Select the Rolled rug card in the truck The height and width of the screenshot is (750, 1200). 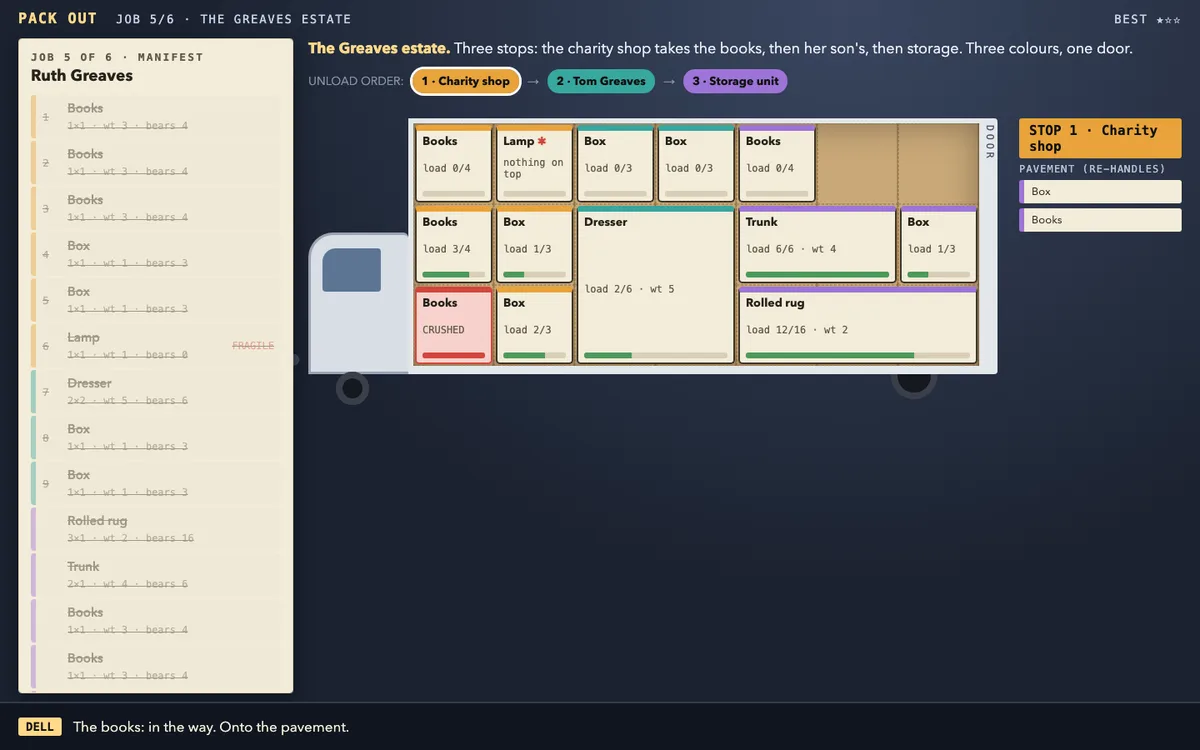click(x=858, y=325)
